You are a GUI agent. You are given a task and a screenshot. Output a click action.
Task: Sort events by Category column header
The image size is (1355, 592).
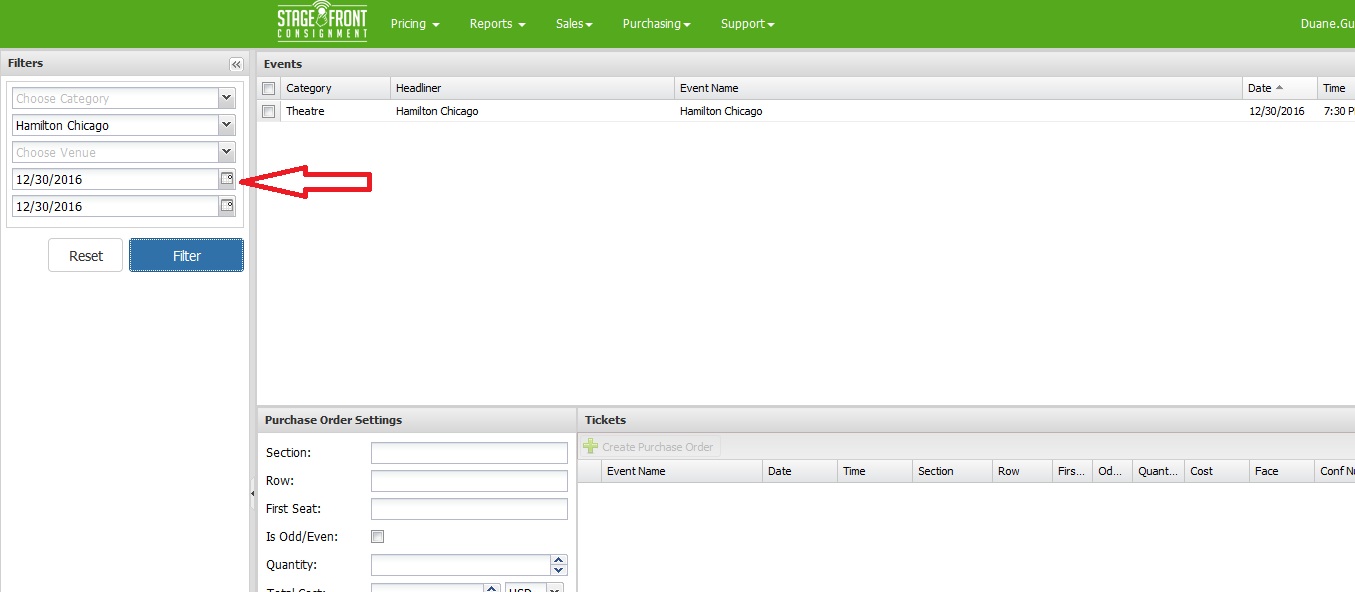335,88
